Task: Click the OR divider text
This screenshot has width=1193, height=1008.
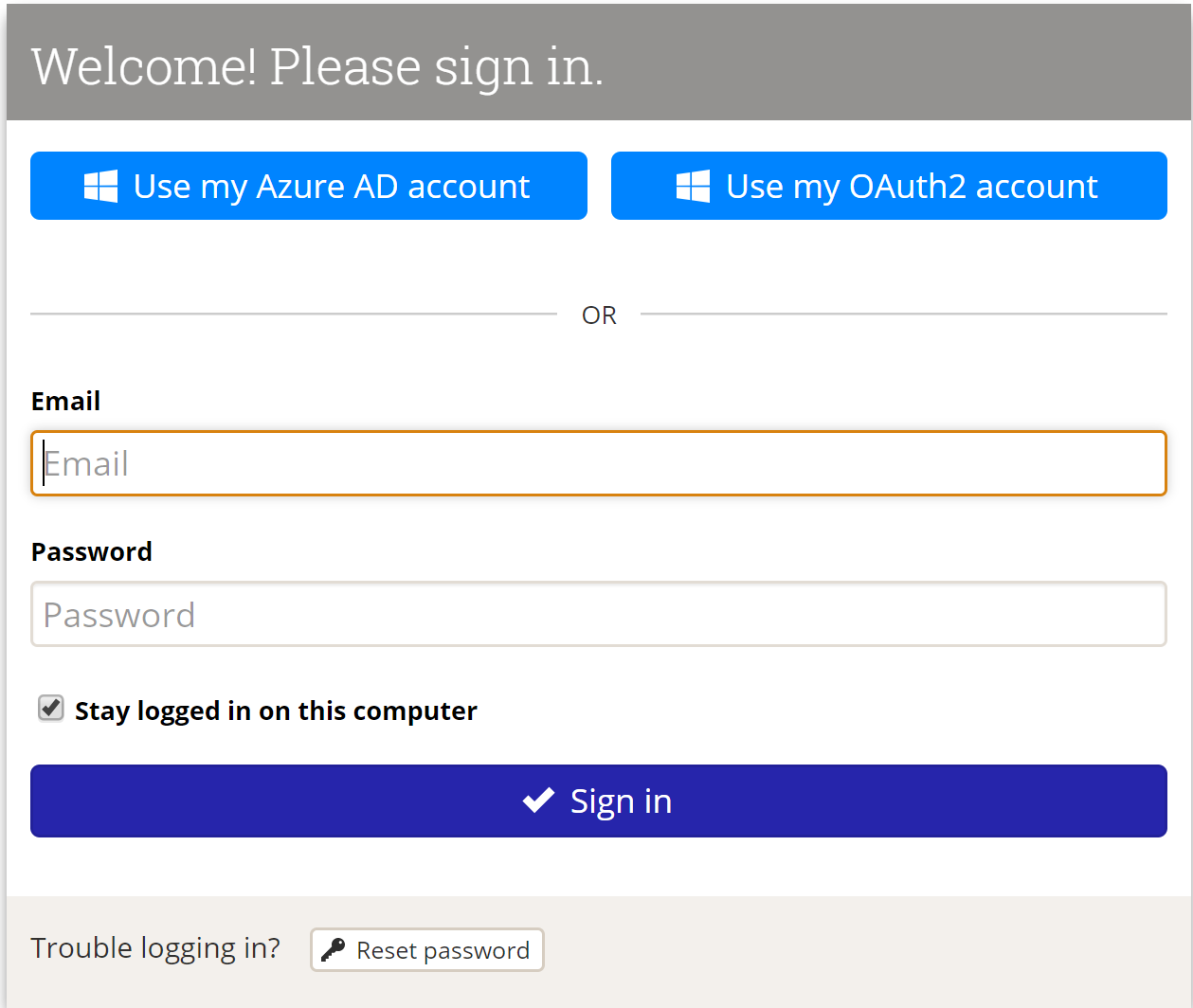Action: pyautogui.click(x=599, y=315)
